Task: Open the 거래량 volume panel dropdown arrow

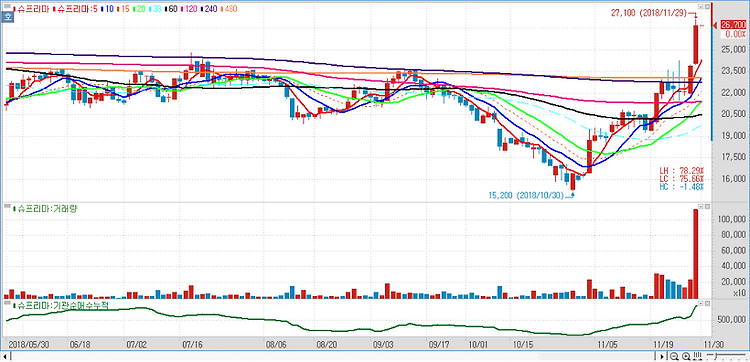Action: [x=700, y=206]
